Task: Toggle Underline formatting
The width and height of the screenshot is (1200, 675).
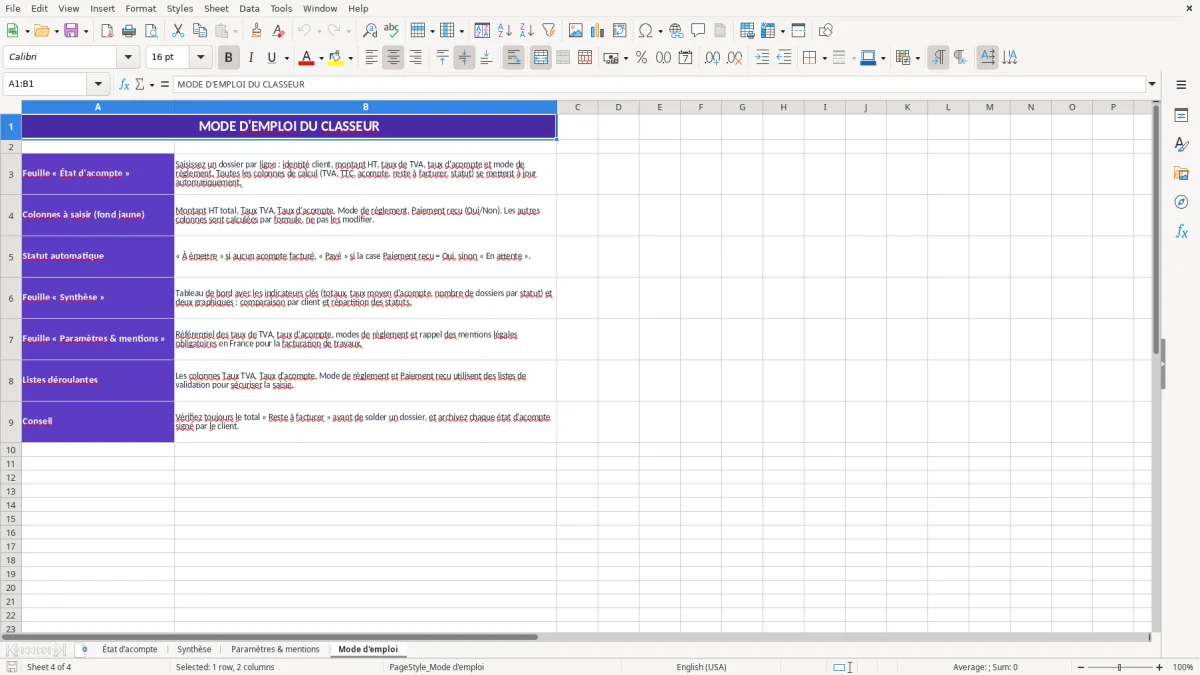Action: 271,58
